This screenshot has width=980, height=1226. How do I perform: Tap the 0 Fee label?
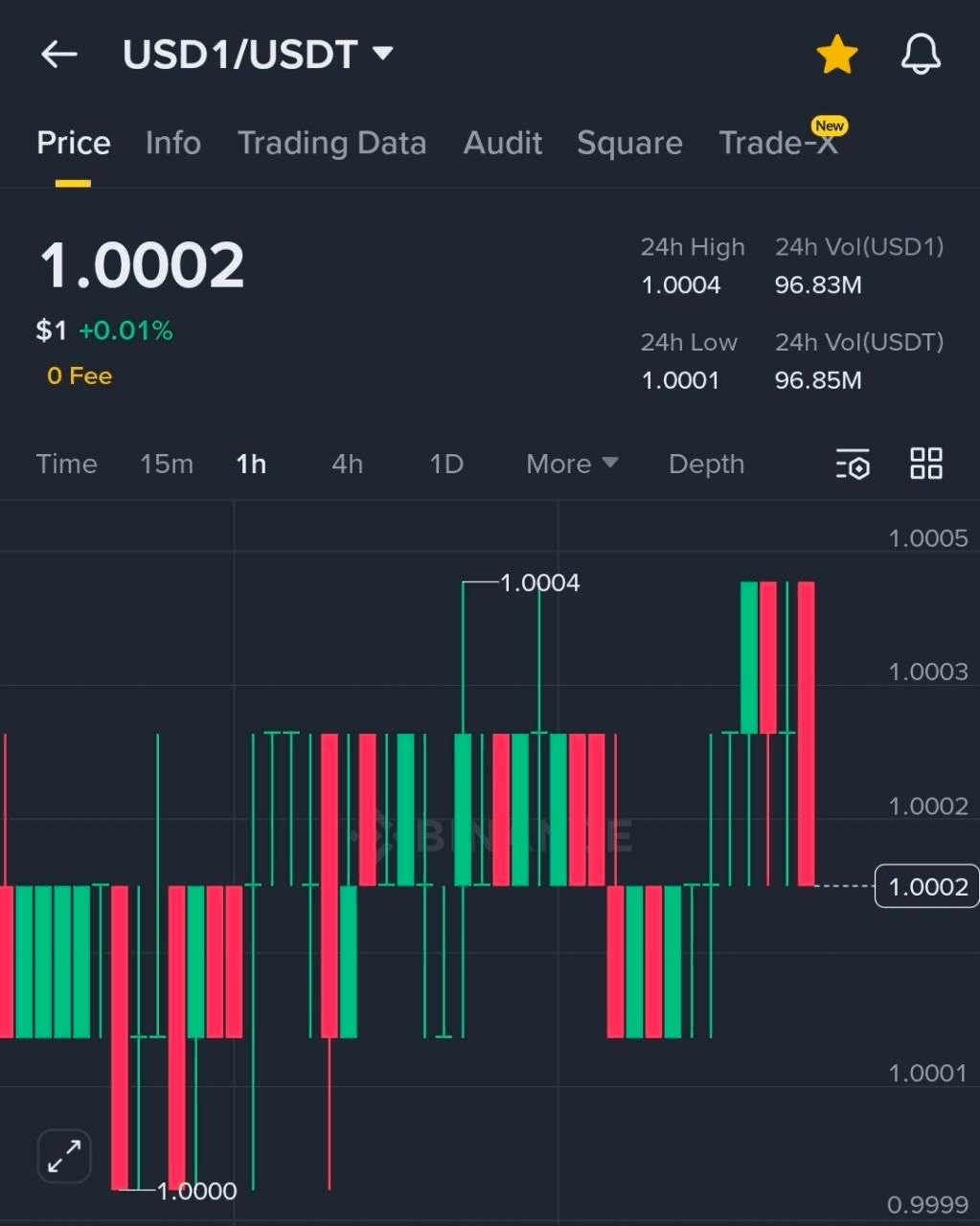(x=80, y=376)
